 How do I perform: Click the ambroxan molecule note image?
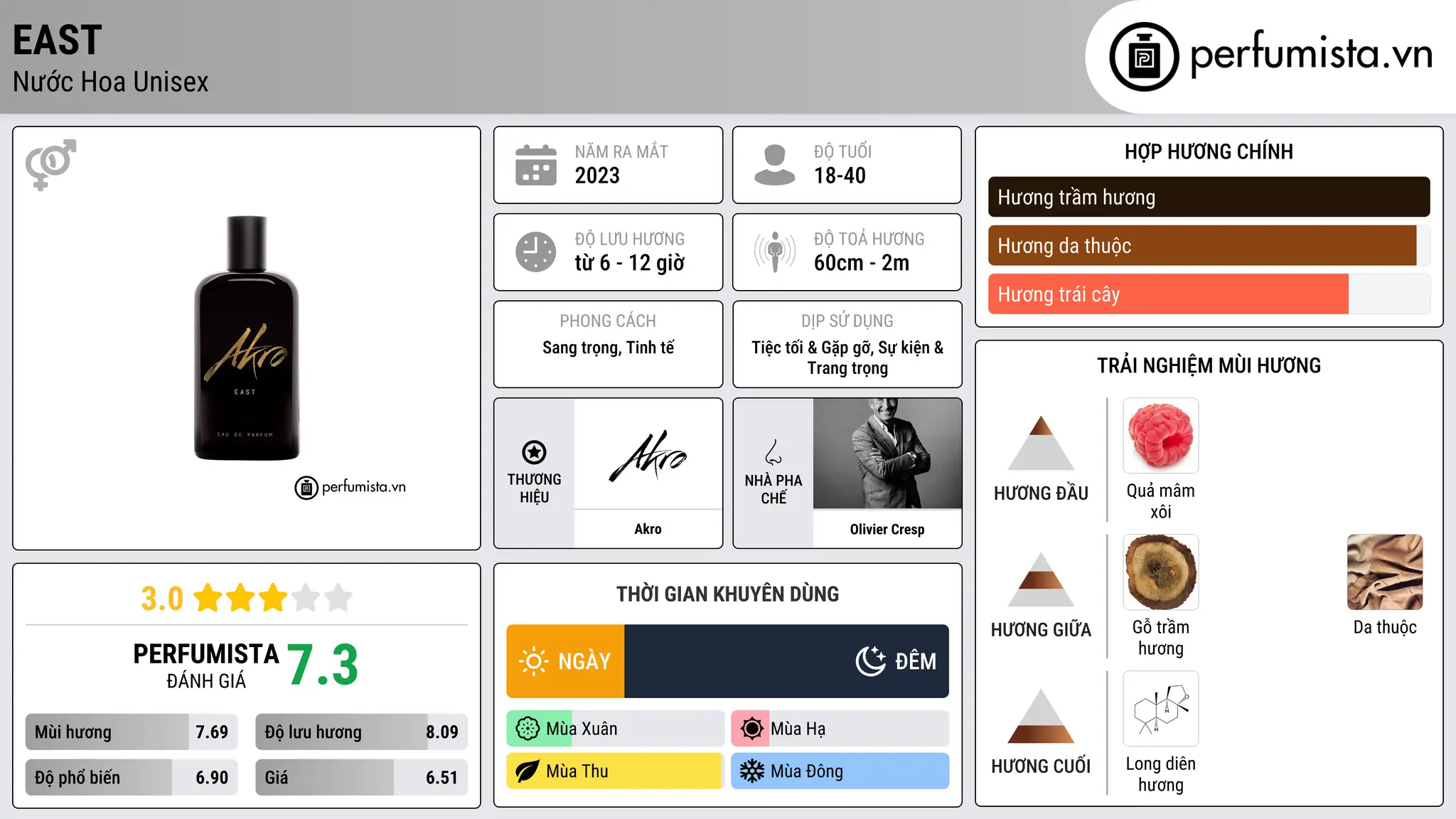coord(1160,709)
